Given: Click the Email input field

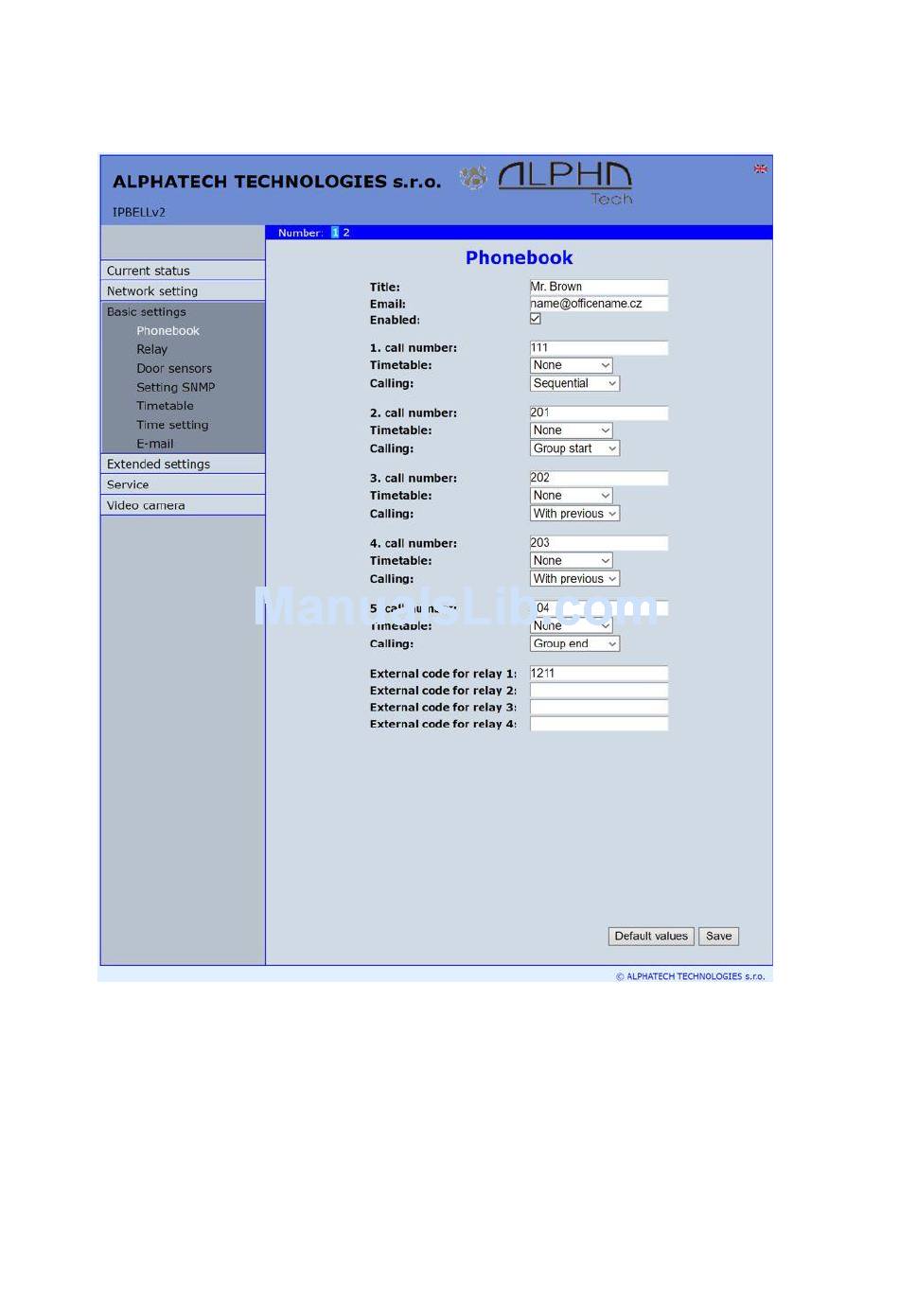Looking at the screenshot, I should click(599, 304).
